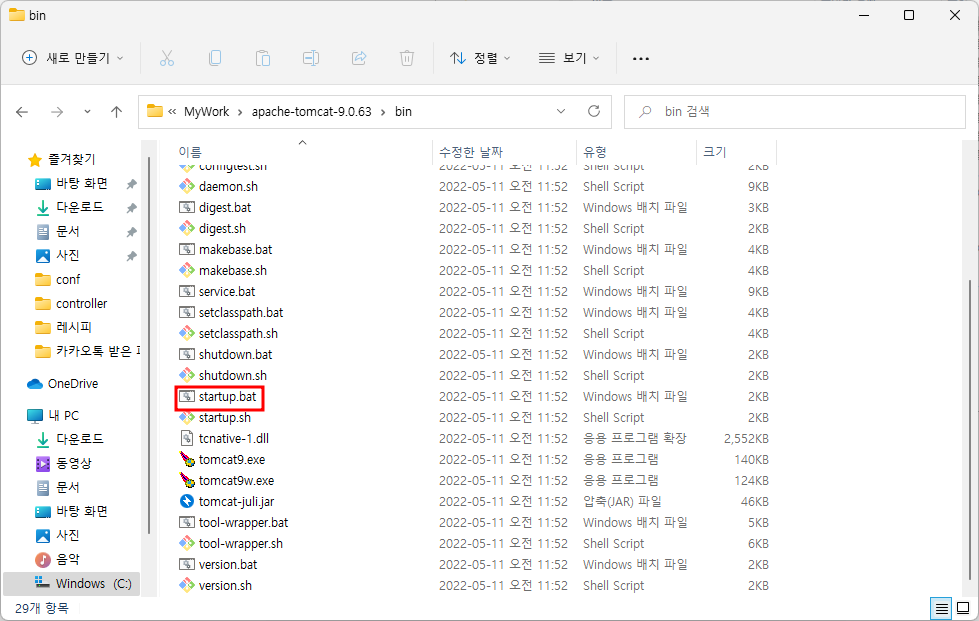This screenshot has height=621, width=979.
Task: Select the digest.bat batch file icon
Action: click(187, 208)
